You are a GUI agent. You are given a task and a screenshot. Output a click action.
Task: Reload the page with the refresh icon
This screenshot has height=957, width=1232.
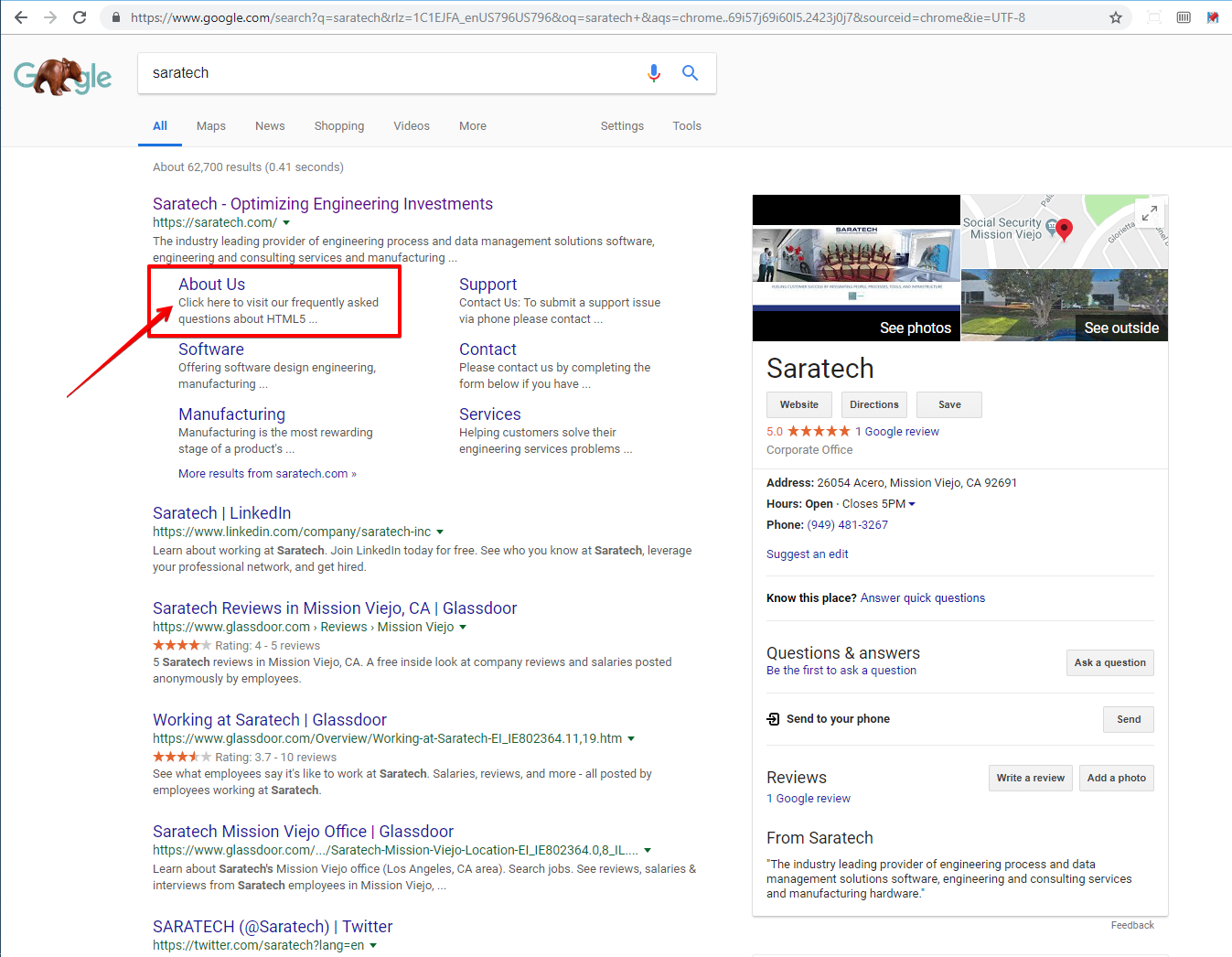(x=80, y=17)
